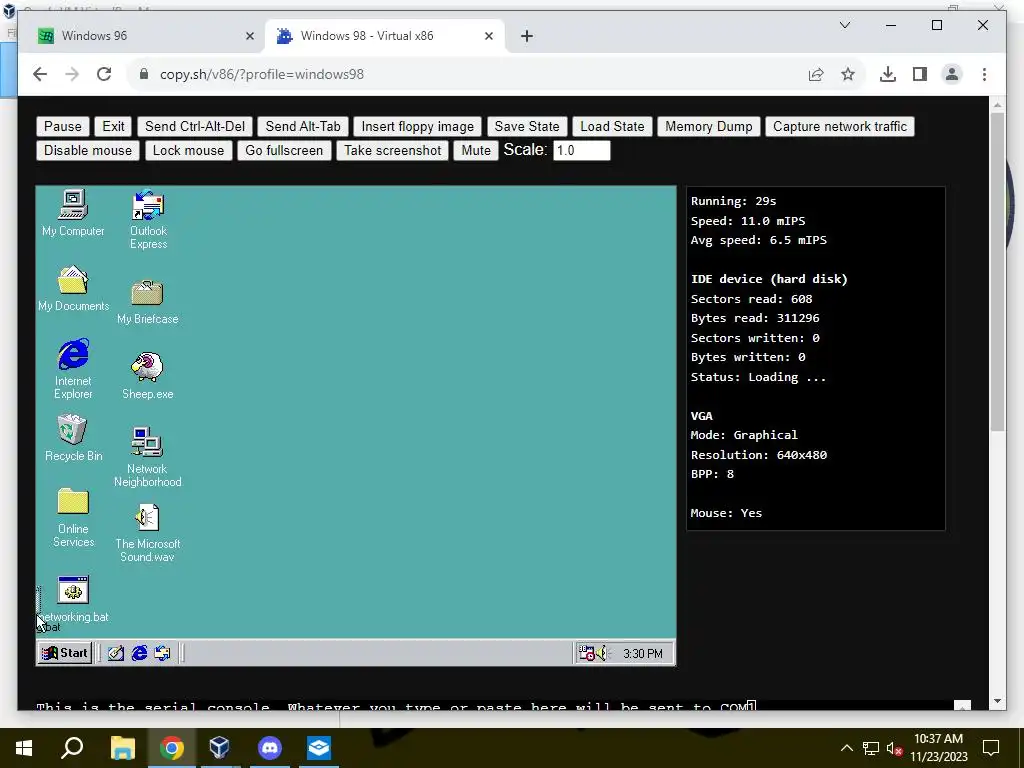Click the Load State button

[x=612, y=126]
